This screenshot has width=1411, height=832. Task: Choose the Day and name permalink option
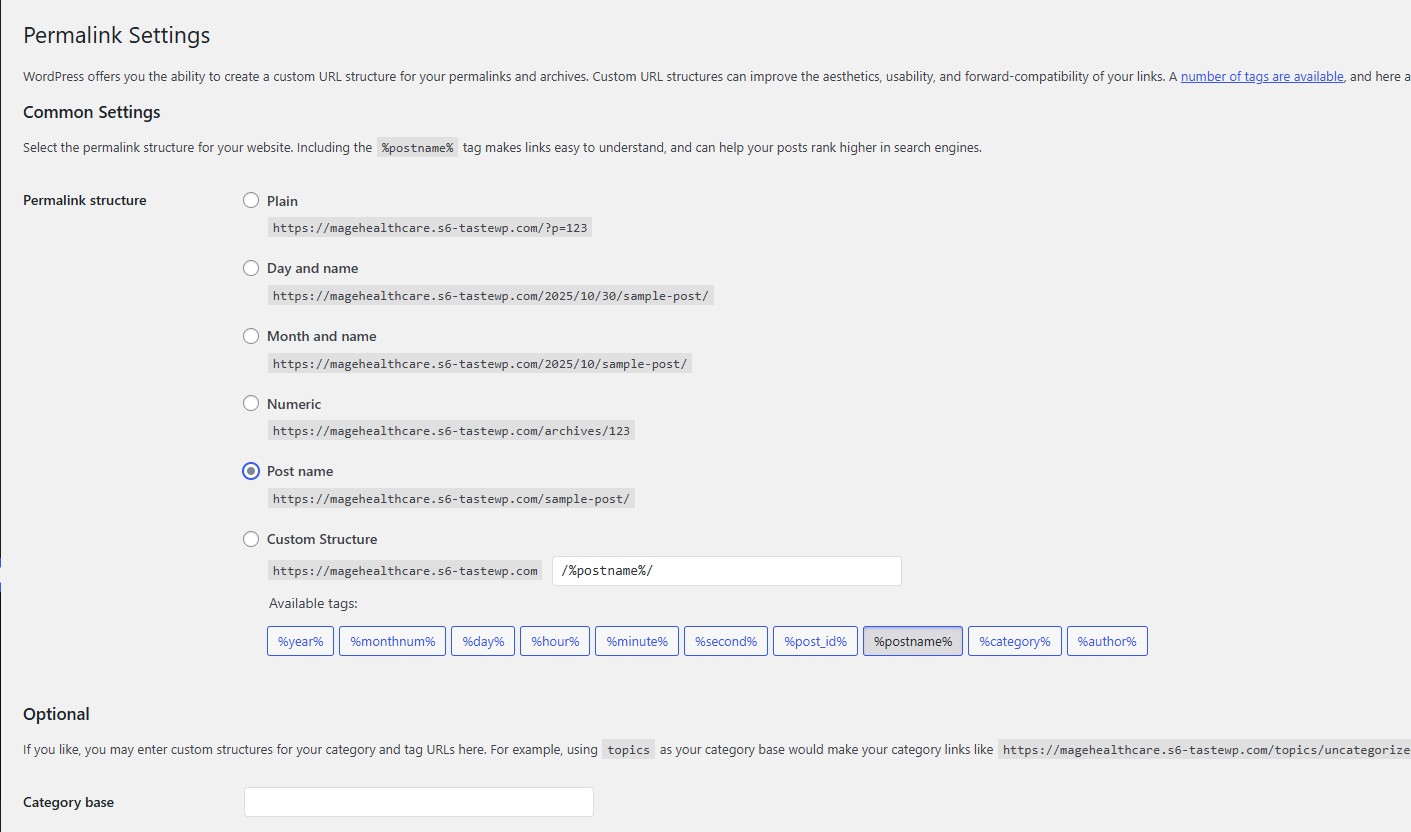click(251, 268)
